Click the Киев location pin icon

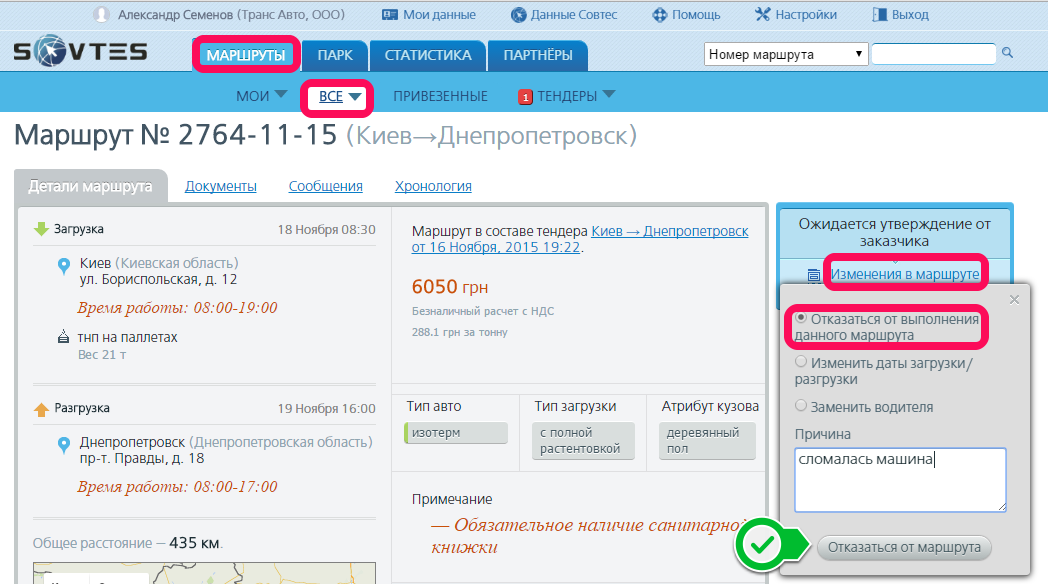tap(63, 266)
